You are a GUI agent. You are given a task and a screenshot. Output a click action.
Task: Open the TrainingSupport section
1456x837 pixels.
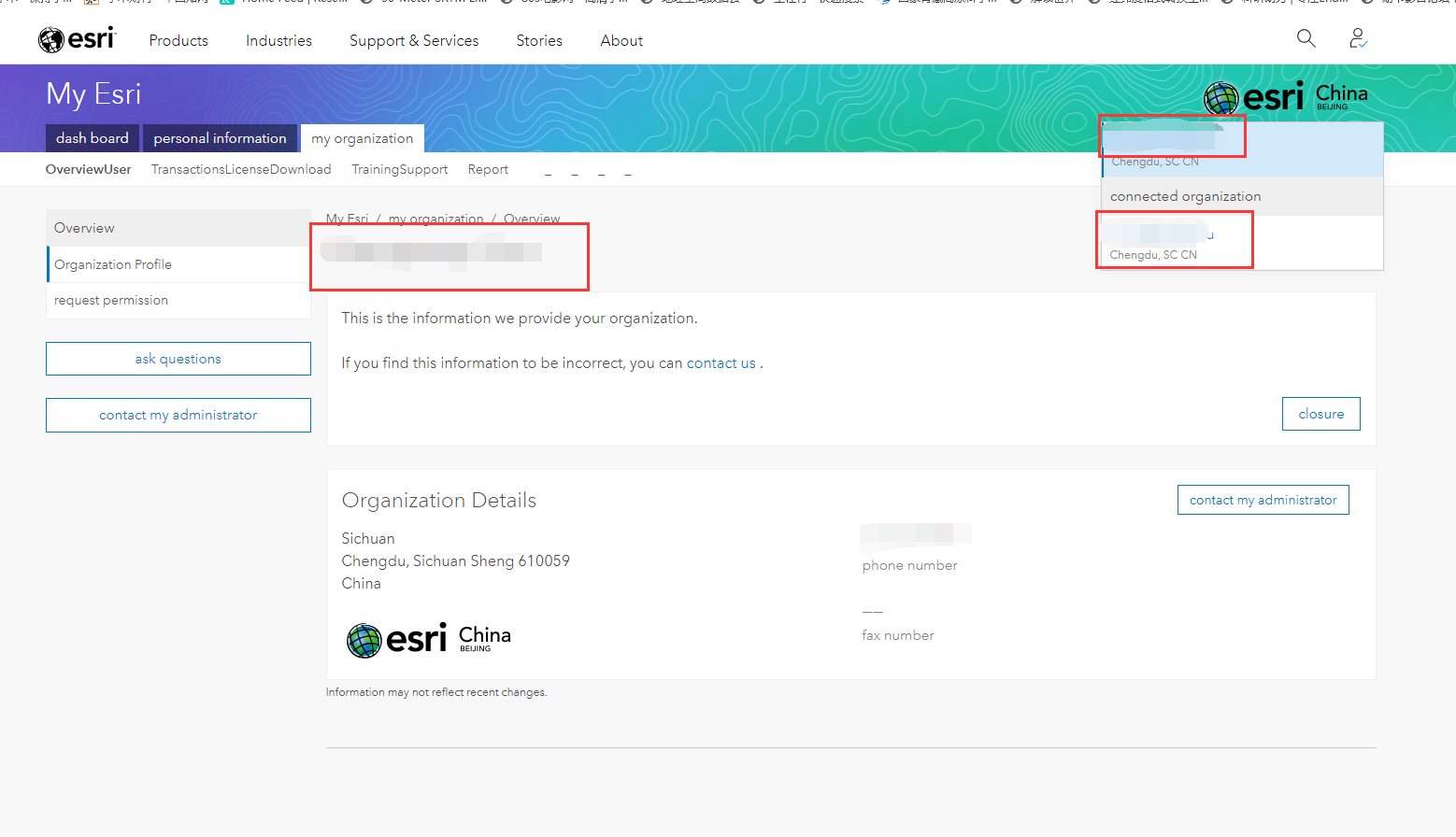[400, 169]
